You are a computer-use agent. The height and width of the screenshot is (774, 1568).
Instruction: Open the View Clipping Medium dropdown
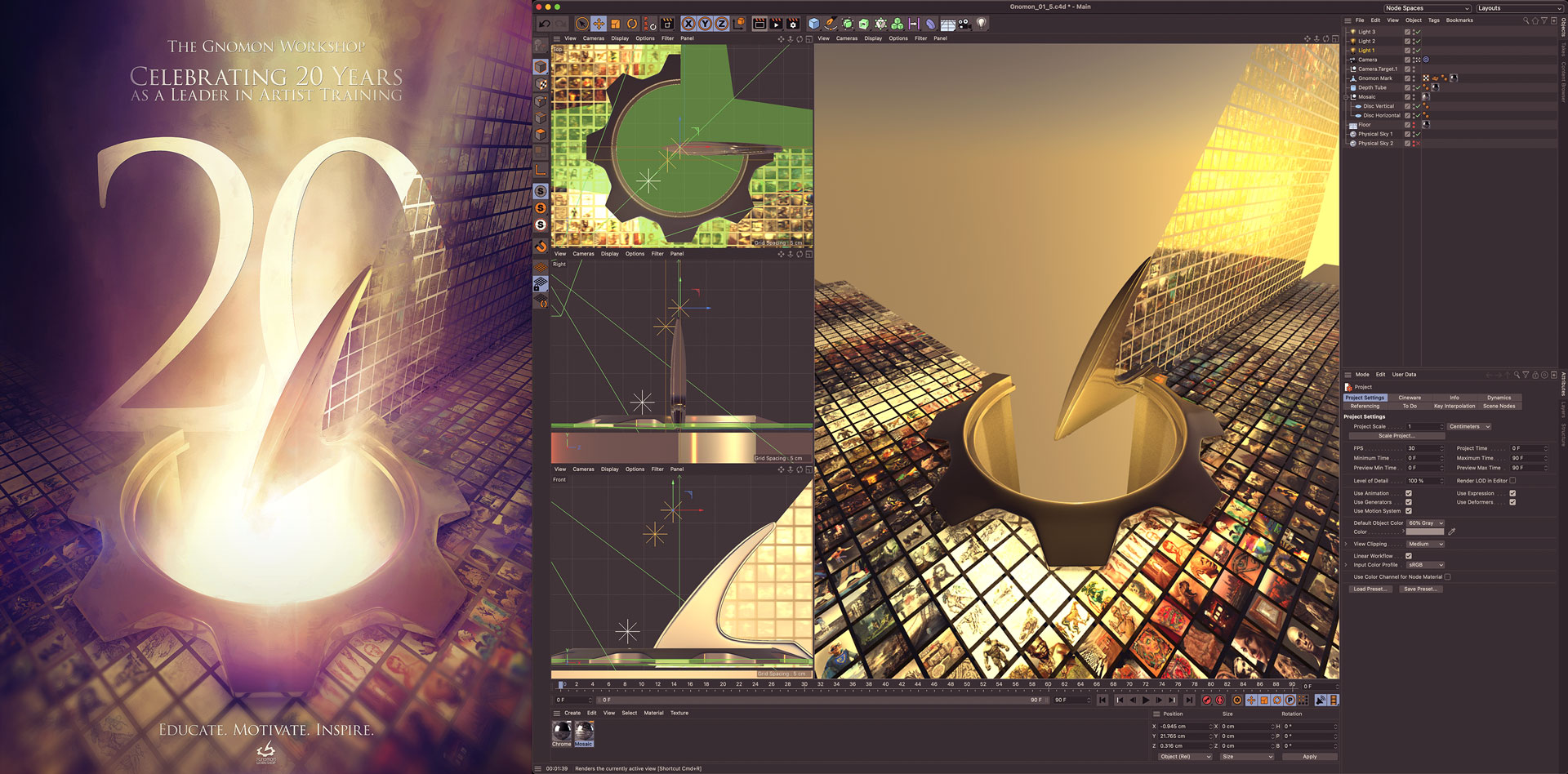(1425, 544)
